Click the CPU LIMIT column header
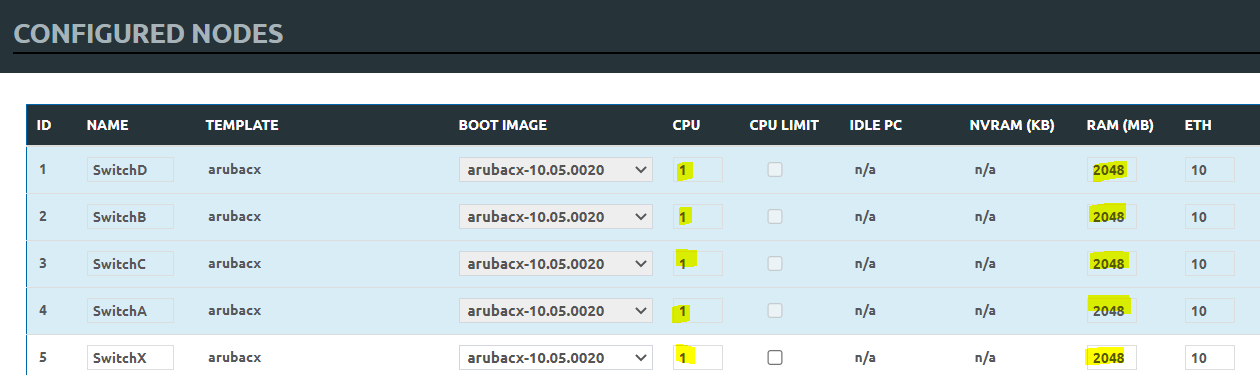1260x375 pixels. 784,126
